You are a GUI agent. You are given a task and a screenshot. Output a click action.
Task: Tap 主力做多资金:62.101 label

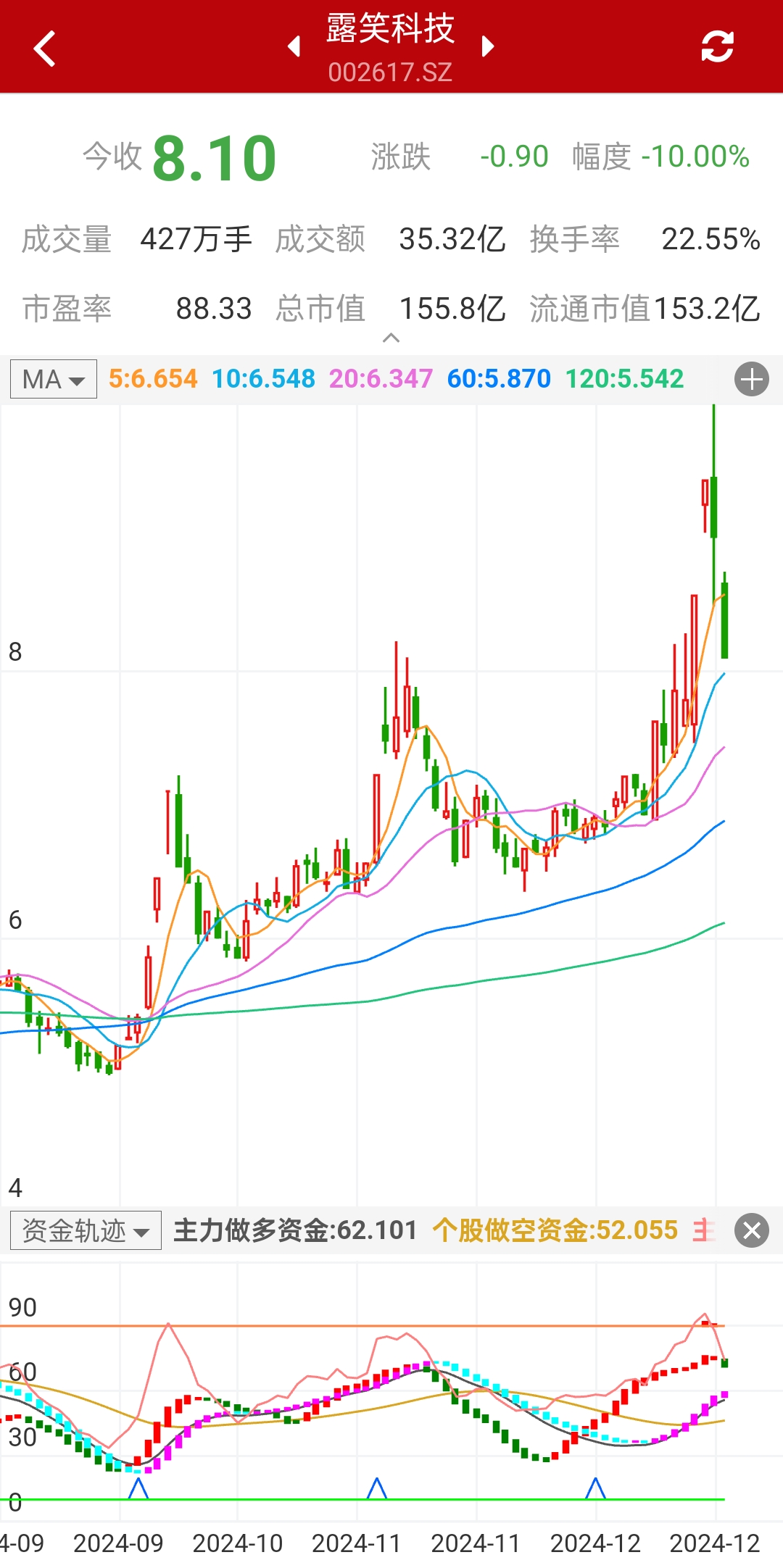coord(295,1230)
